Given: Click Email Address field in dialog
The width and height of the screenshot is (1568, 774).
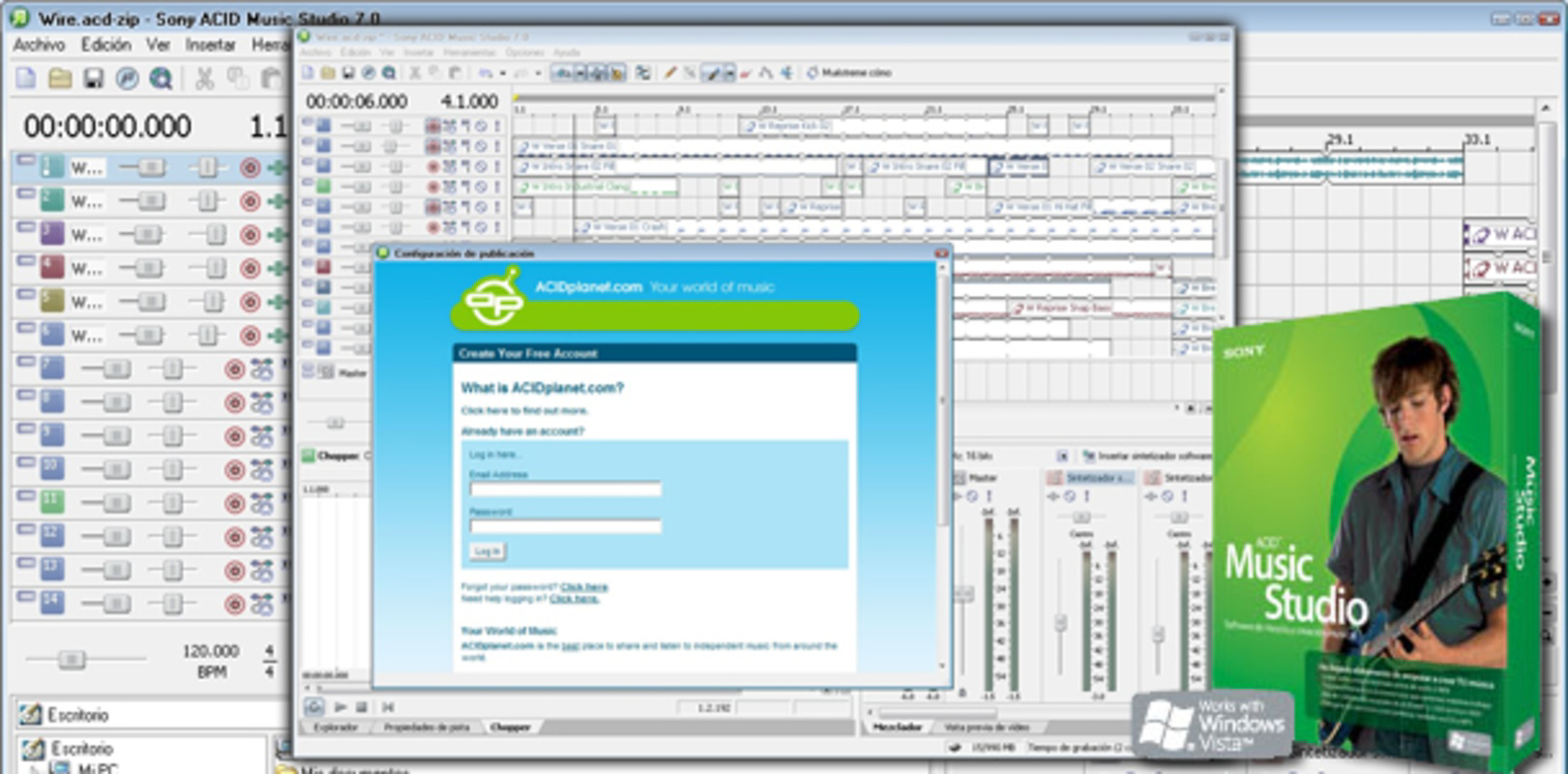Looking at the screenshot, I should point(566,490).
